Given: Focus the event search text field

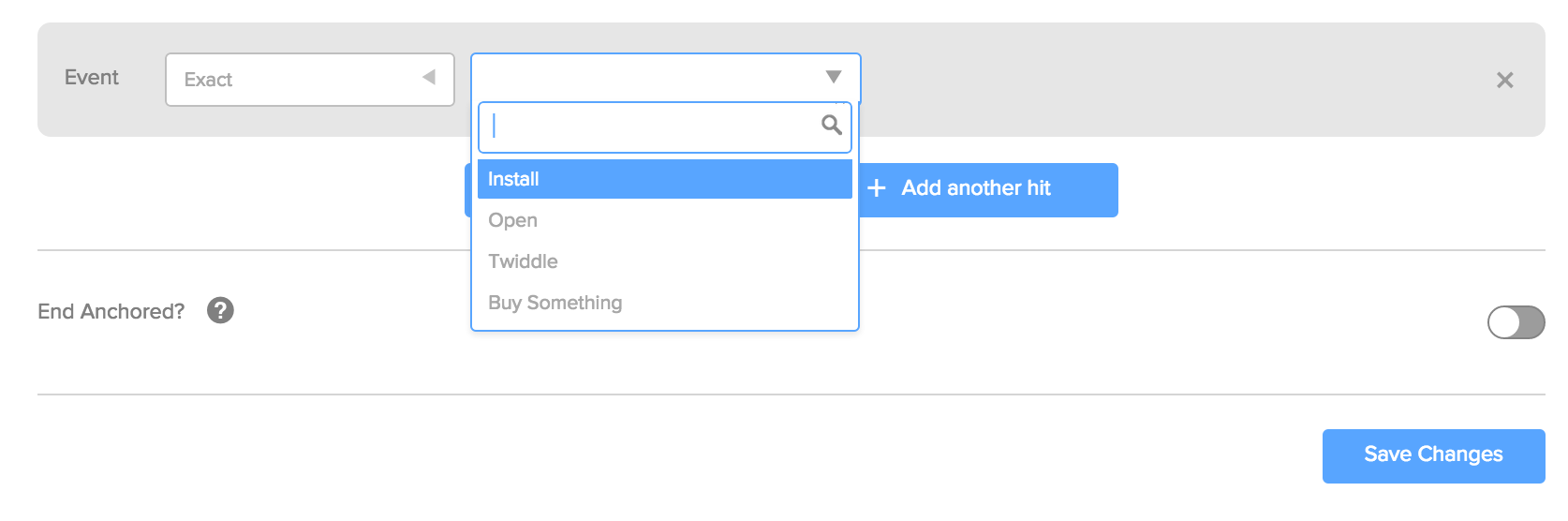Looking at the screenshot, I should pyautogui.click(x=665, y=127).
